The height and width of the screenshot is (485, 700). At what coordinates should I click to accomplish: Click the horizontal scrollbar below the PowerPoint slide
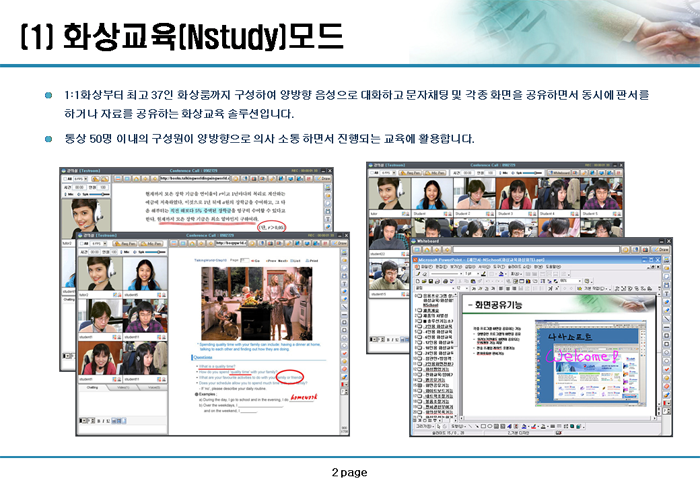[557, 418]
